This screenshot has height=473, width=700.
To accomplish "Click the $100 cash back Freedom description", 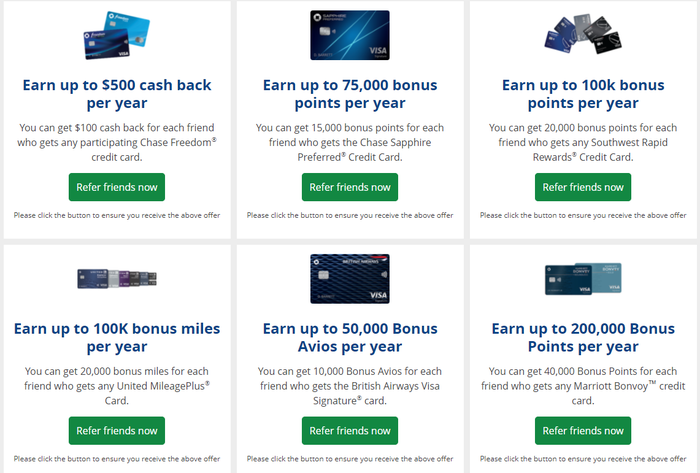I will pos(117,142).
